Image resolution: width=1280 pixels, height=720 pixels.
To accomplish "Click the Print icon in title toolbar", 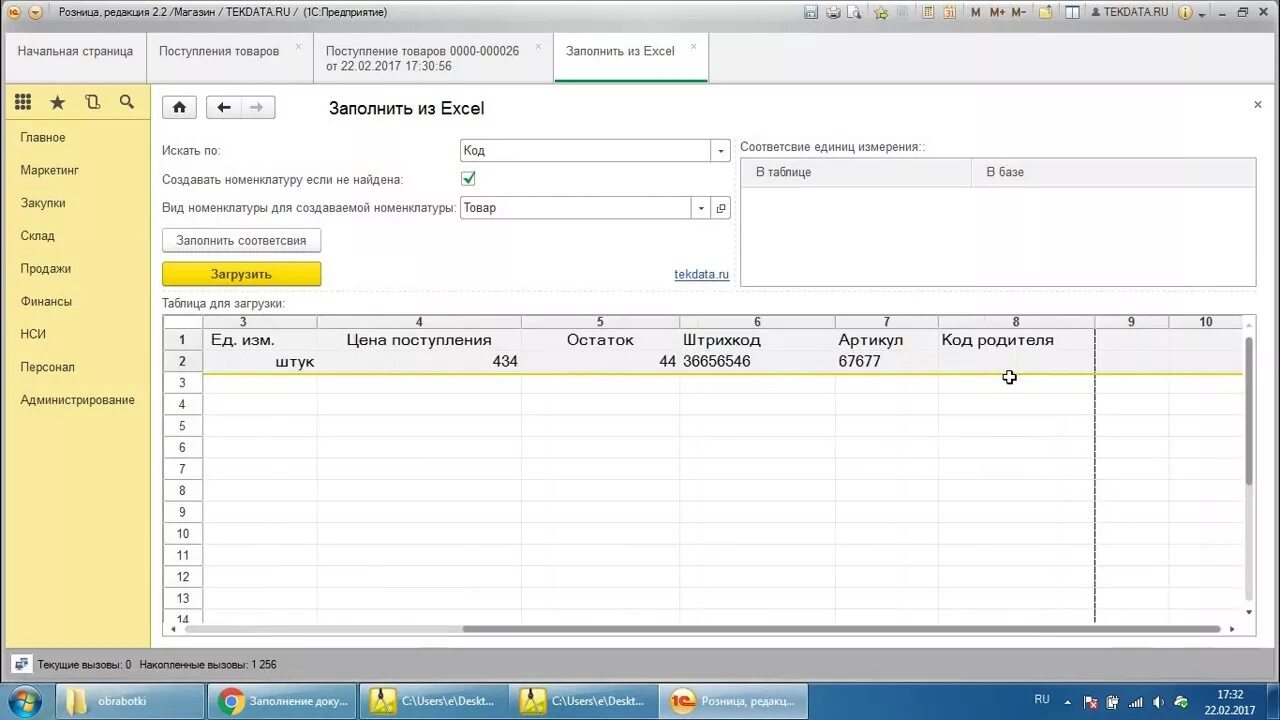I will click(x=833, y=12).
